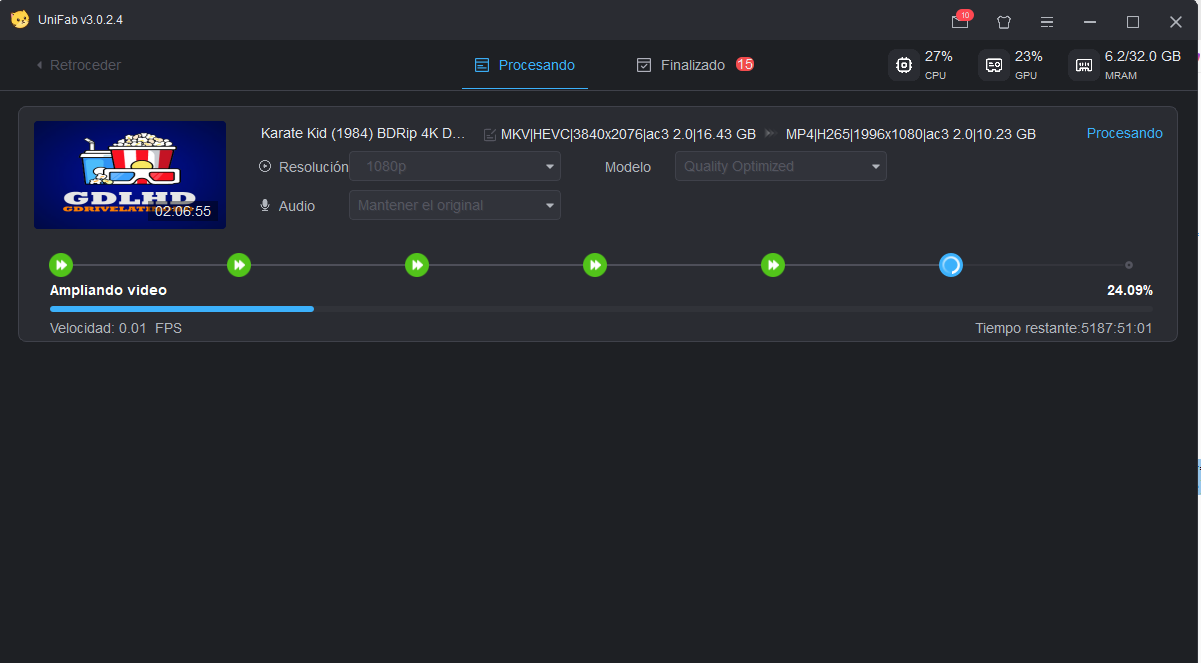Click the red 15 badge on Finalizado
This screenshot has height=663, width=1201.
click(745, 64)
